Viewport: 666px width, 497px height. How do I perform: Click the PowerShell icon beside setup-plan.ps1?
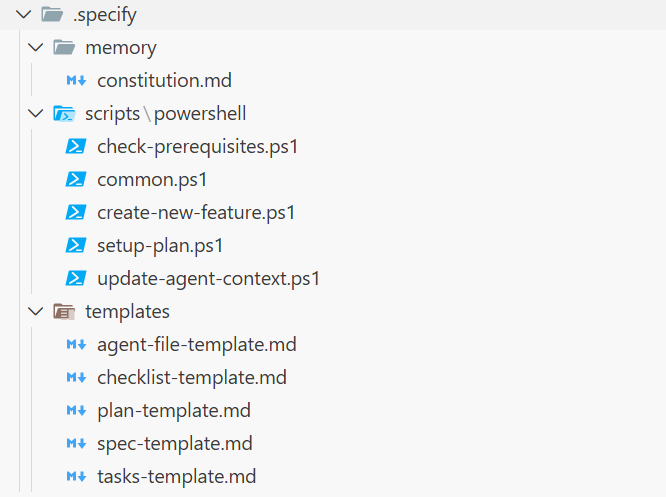[x=76, y=246]
